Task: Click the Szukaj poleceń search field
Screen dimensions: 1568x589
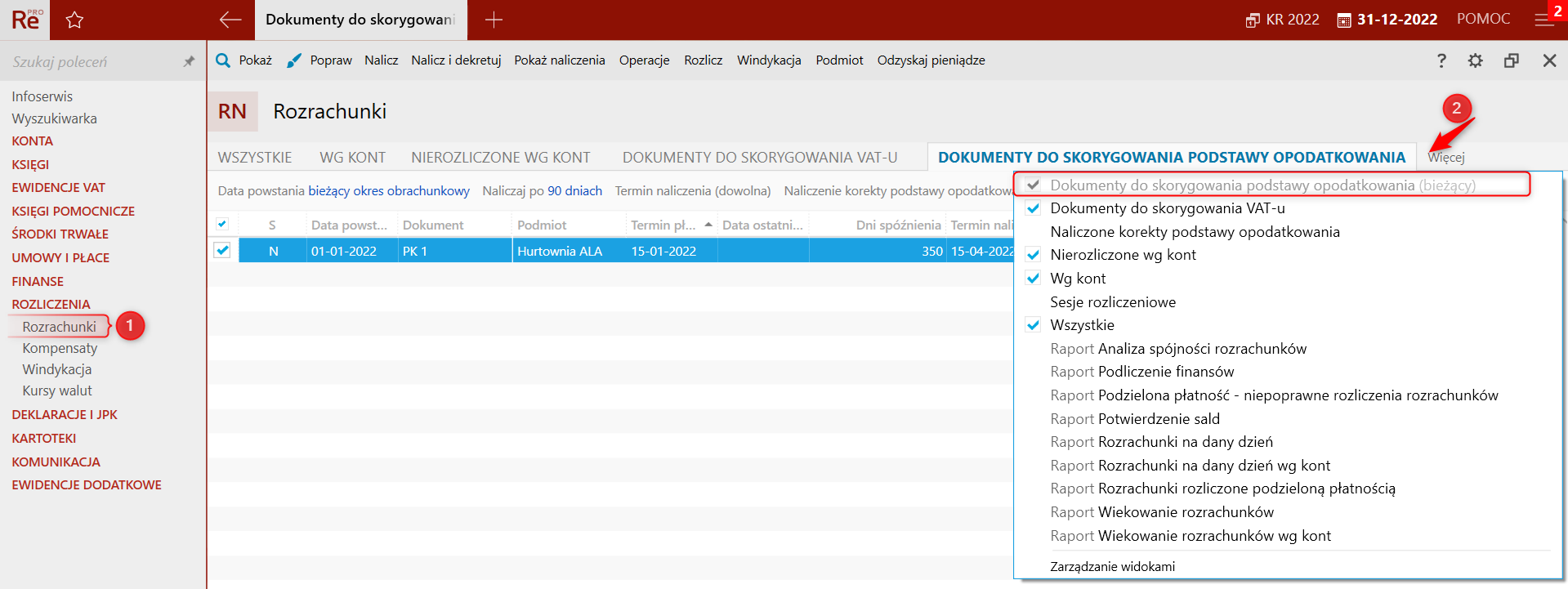Action: tap(90, 62)
